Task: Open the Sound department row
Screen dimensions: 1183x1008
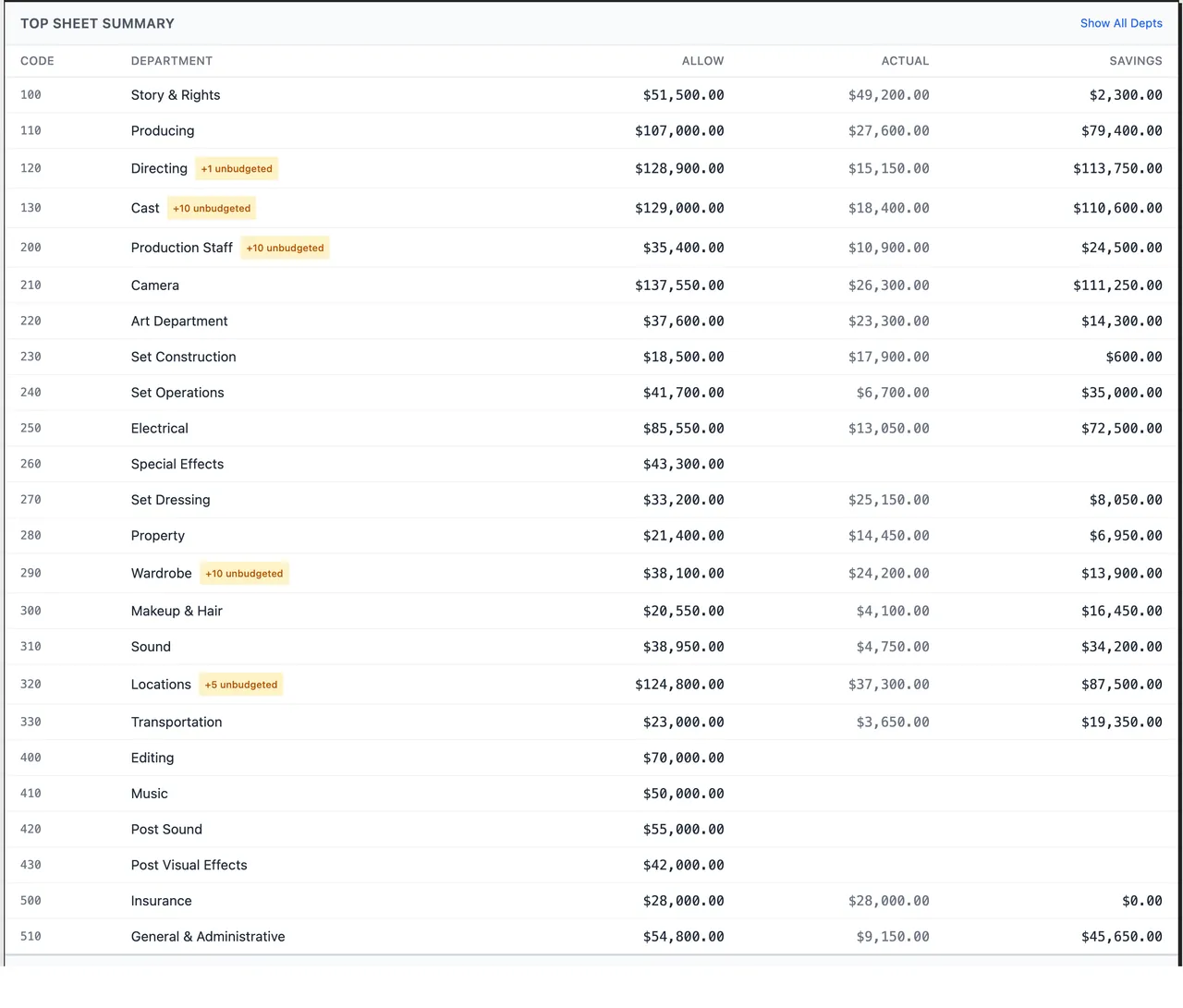Action: [x=591, y=647]
